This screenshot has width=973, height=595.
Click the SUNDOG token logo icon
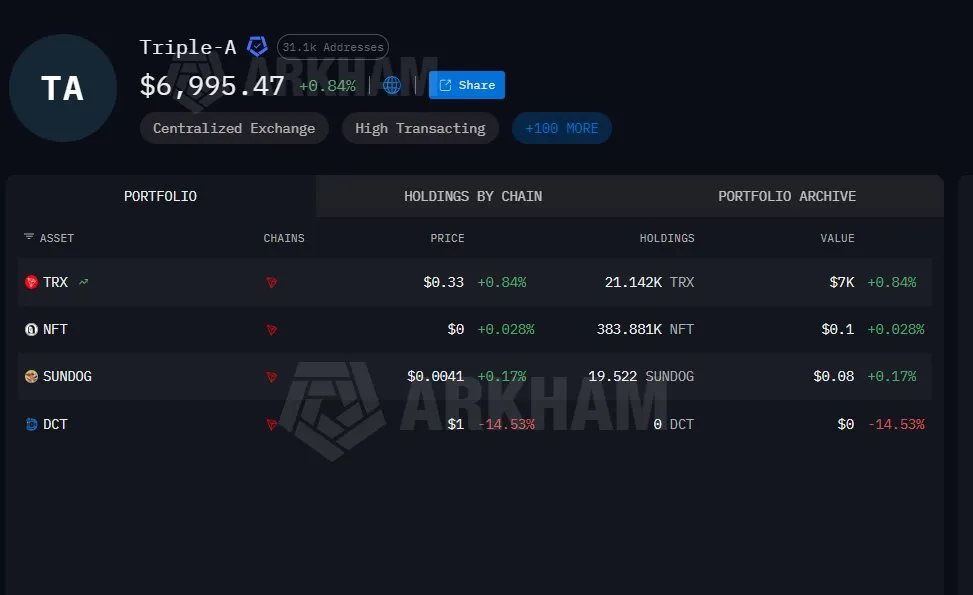click(31, 377)
